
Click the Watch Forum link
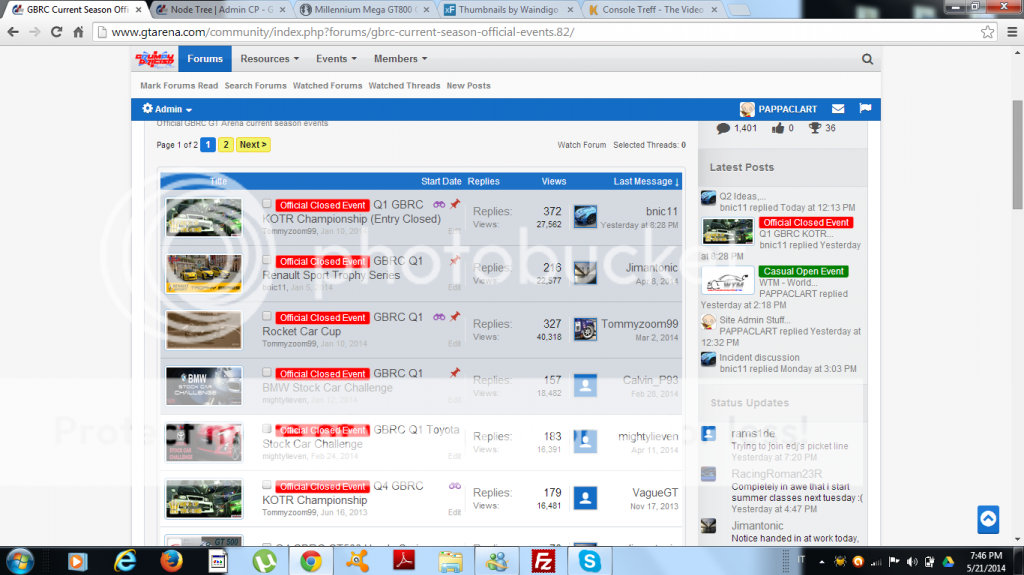click(x=581, y=145)
